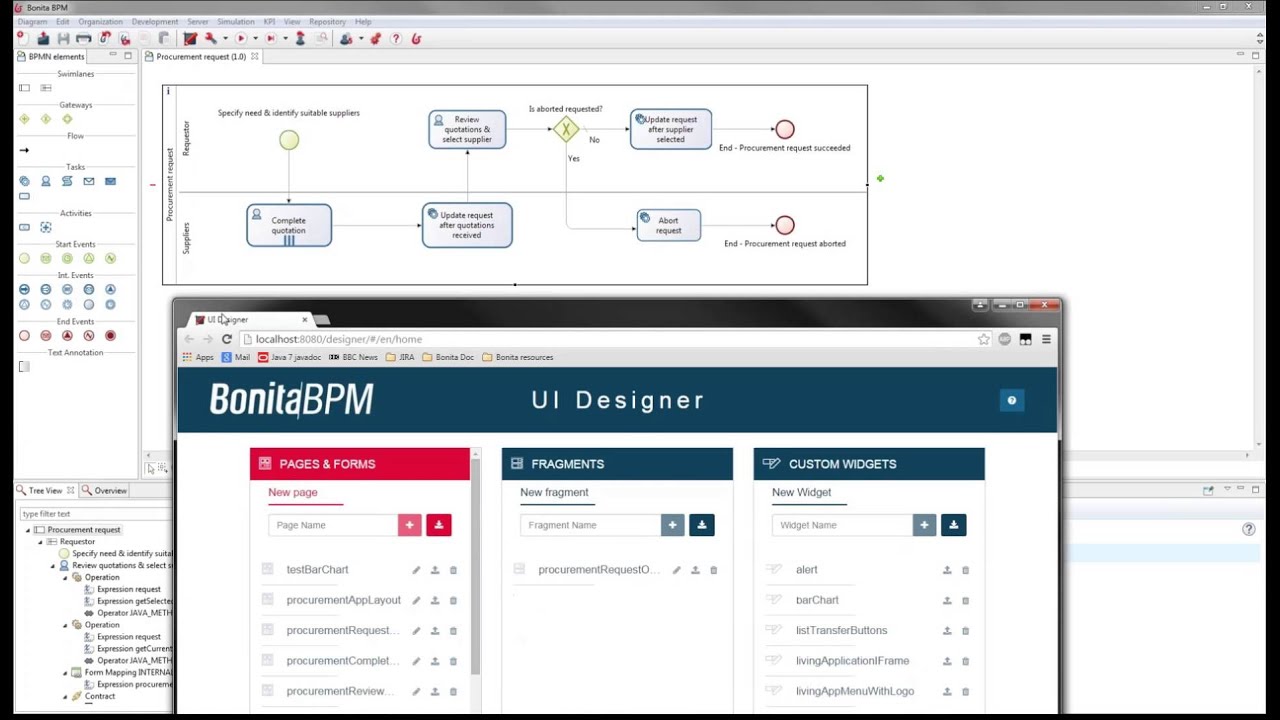Reload the browser page with refresh icon
This screenshot has width=1280, height=720.
(227, 339)
